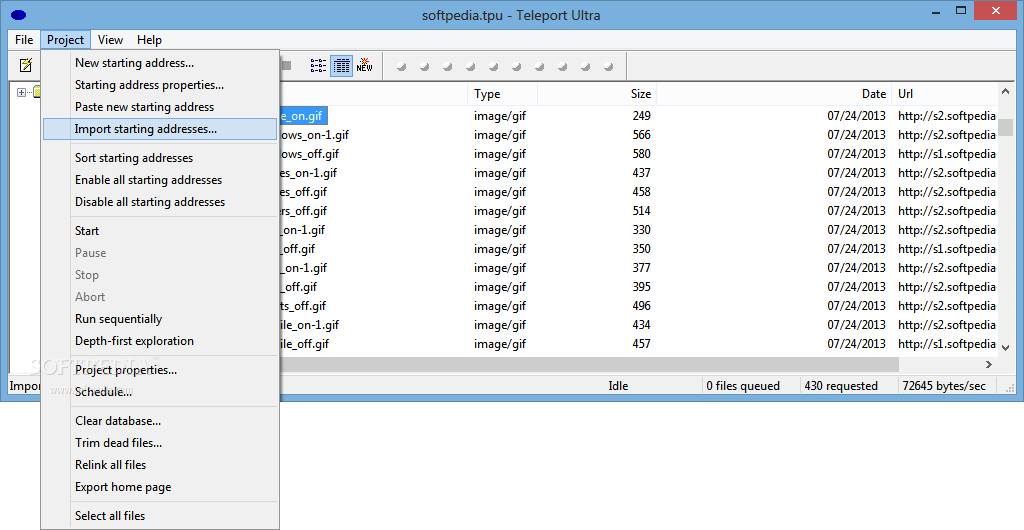Close the open Project menu
This screenshot has height=530, width=1024.
coord(65,40)
